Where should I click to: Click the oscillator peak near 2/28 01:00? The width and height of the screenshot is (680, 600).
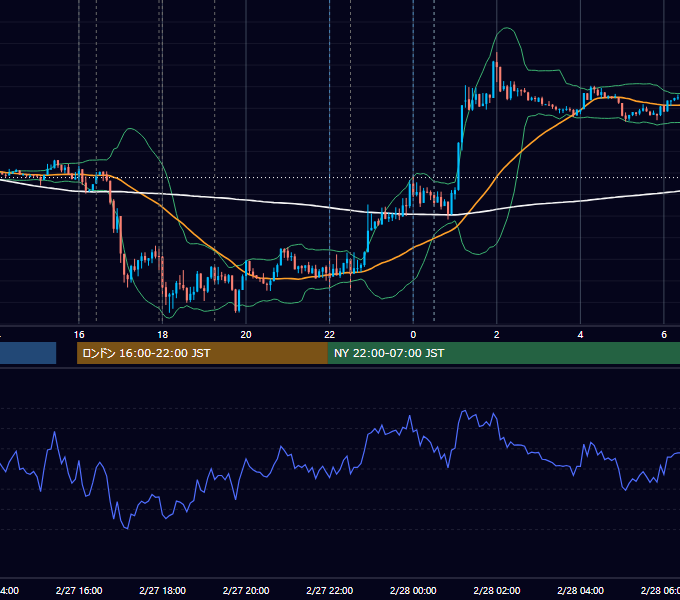[x=465, y=410]
